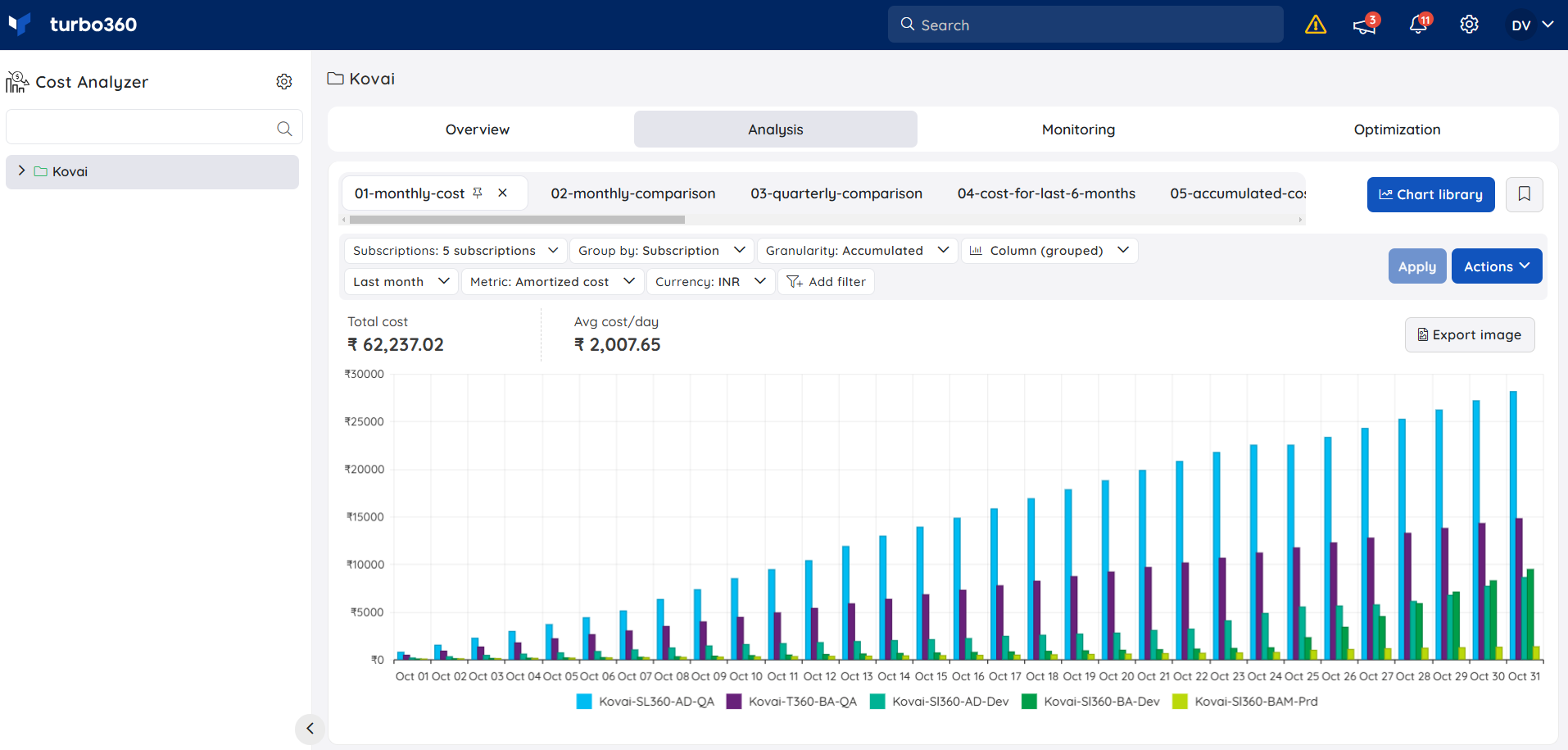Open the Currency INR dropdown

coord(710,281)
